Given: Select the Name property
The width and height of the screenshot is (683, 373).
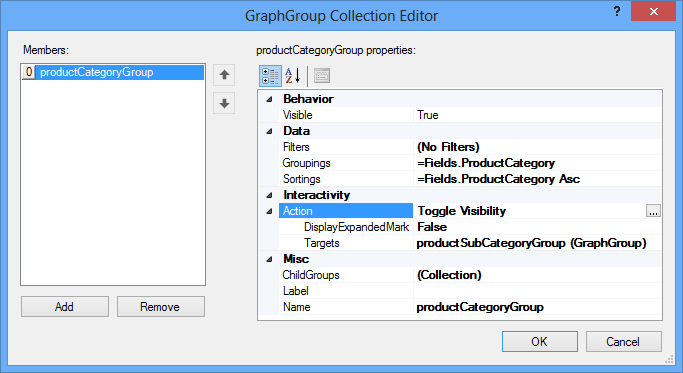Looking at the screenshot, I should (346, 307).
